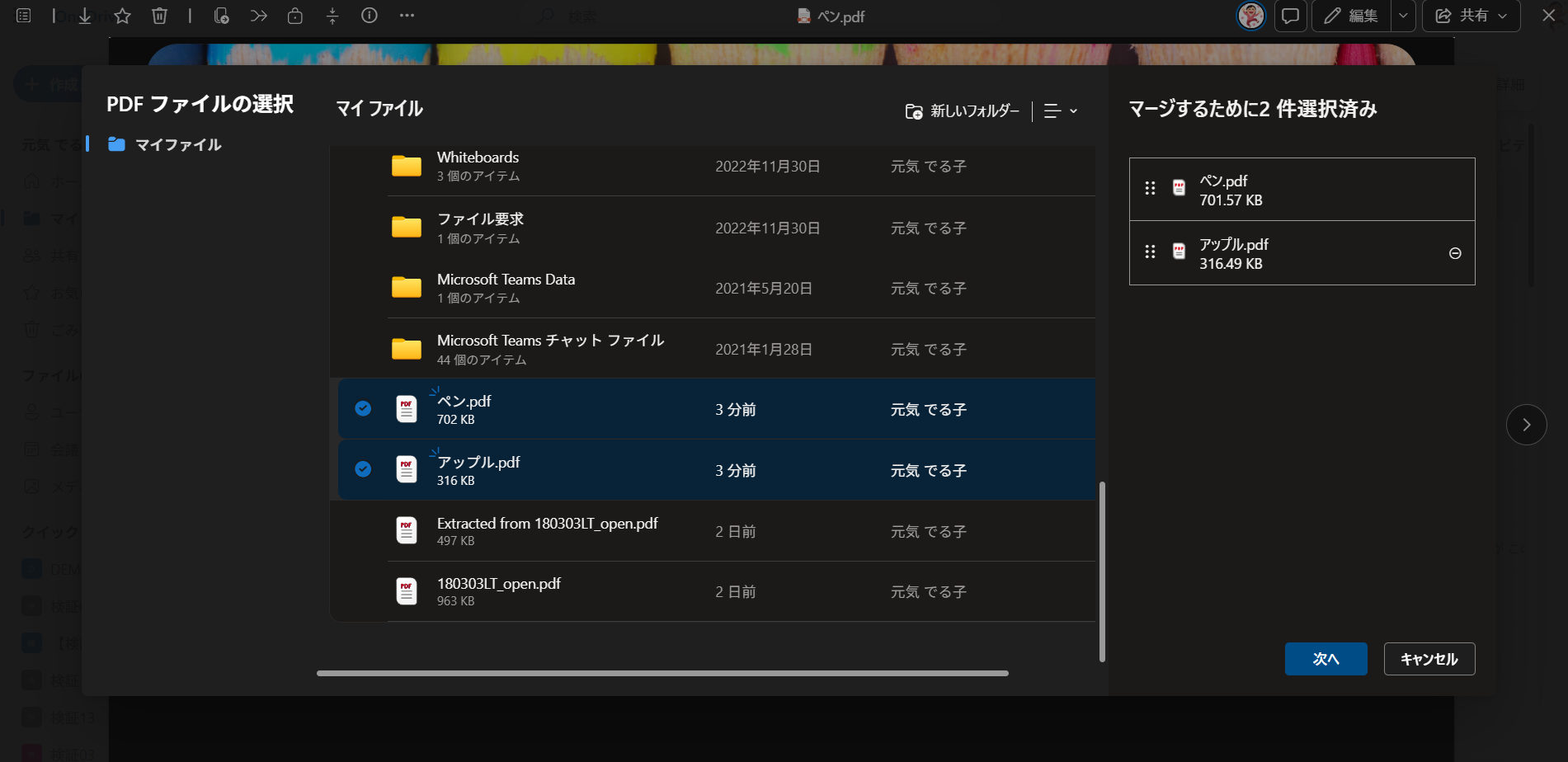Click the download icon in top toolbar

(84, 16)
